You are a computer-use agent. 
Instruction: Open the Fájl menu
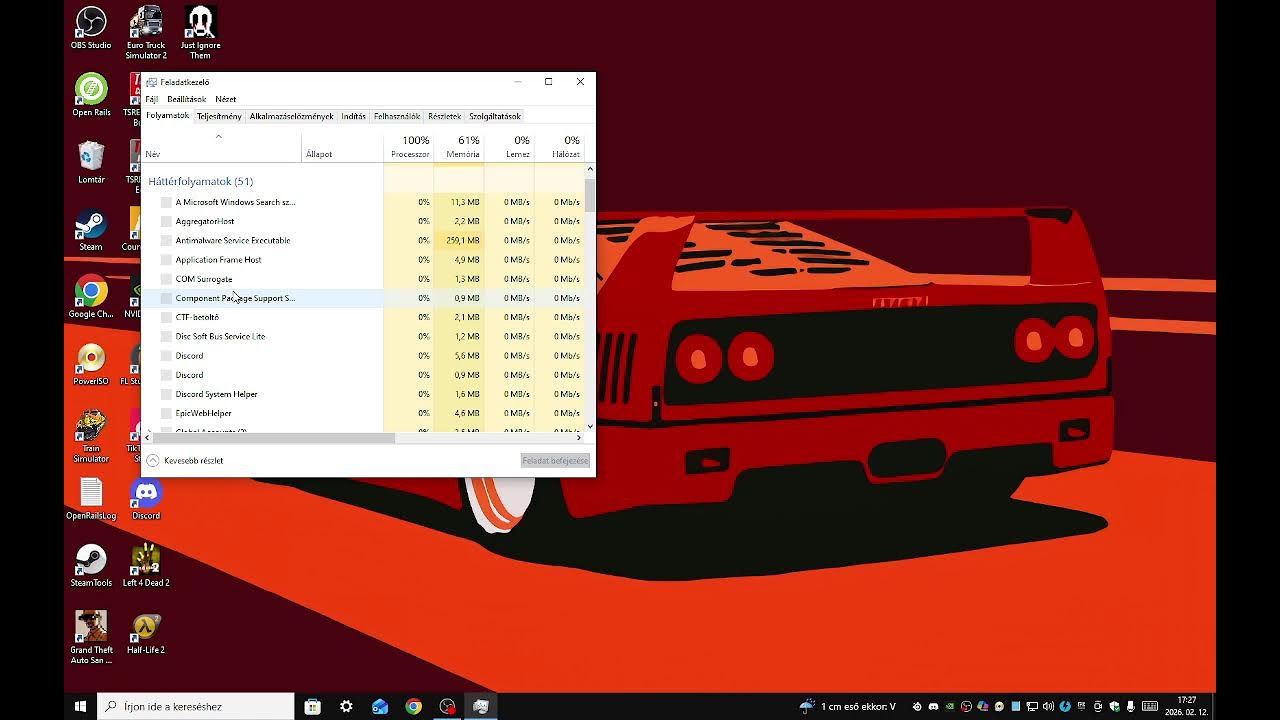click(152, 99)
